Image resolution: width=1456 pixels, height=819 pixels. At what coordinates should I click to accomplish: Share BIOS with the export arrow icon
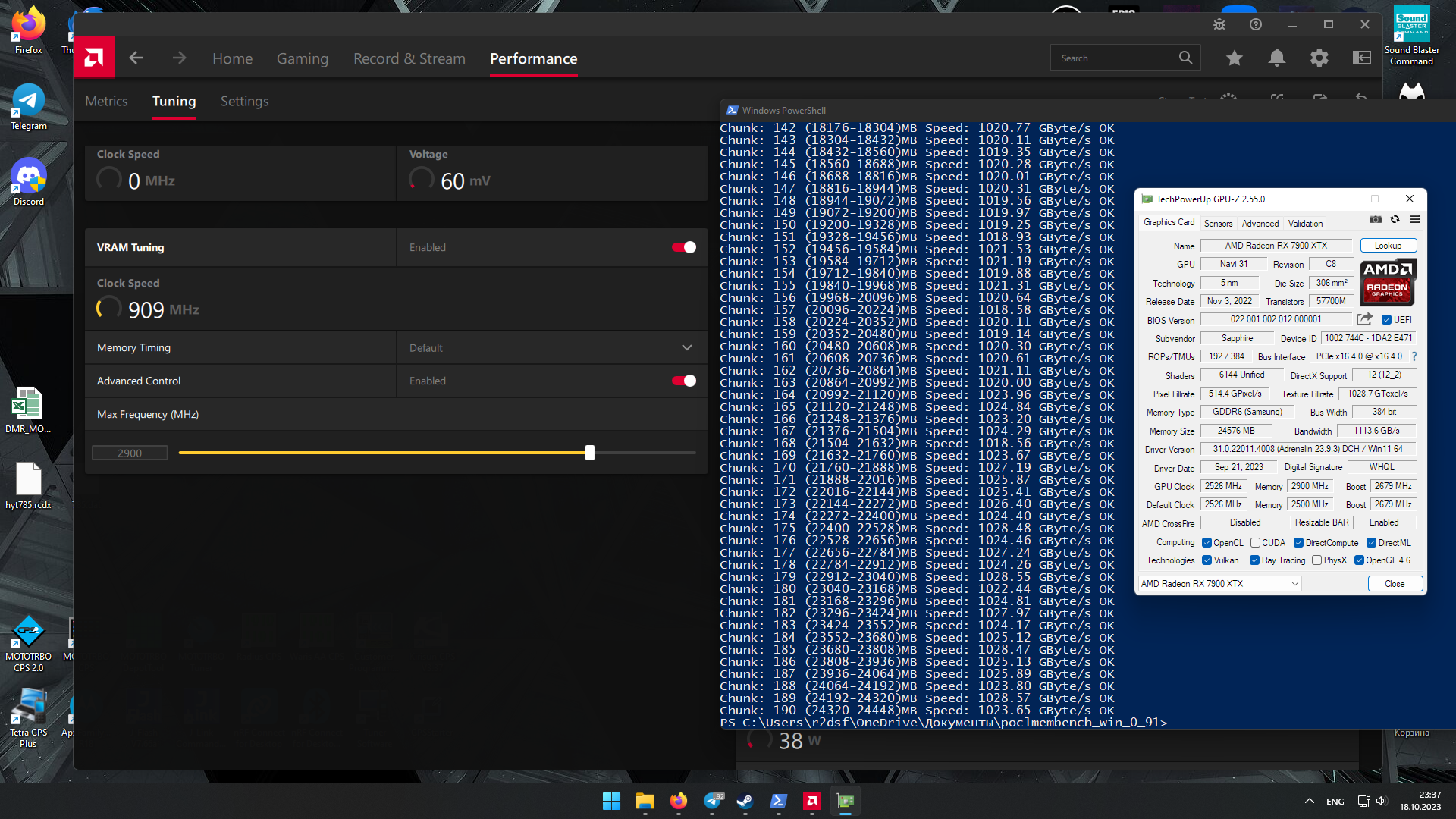coord(1364,319)
